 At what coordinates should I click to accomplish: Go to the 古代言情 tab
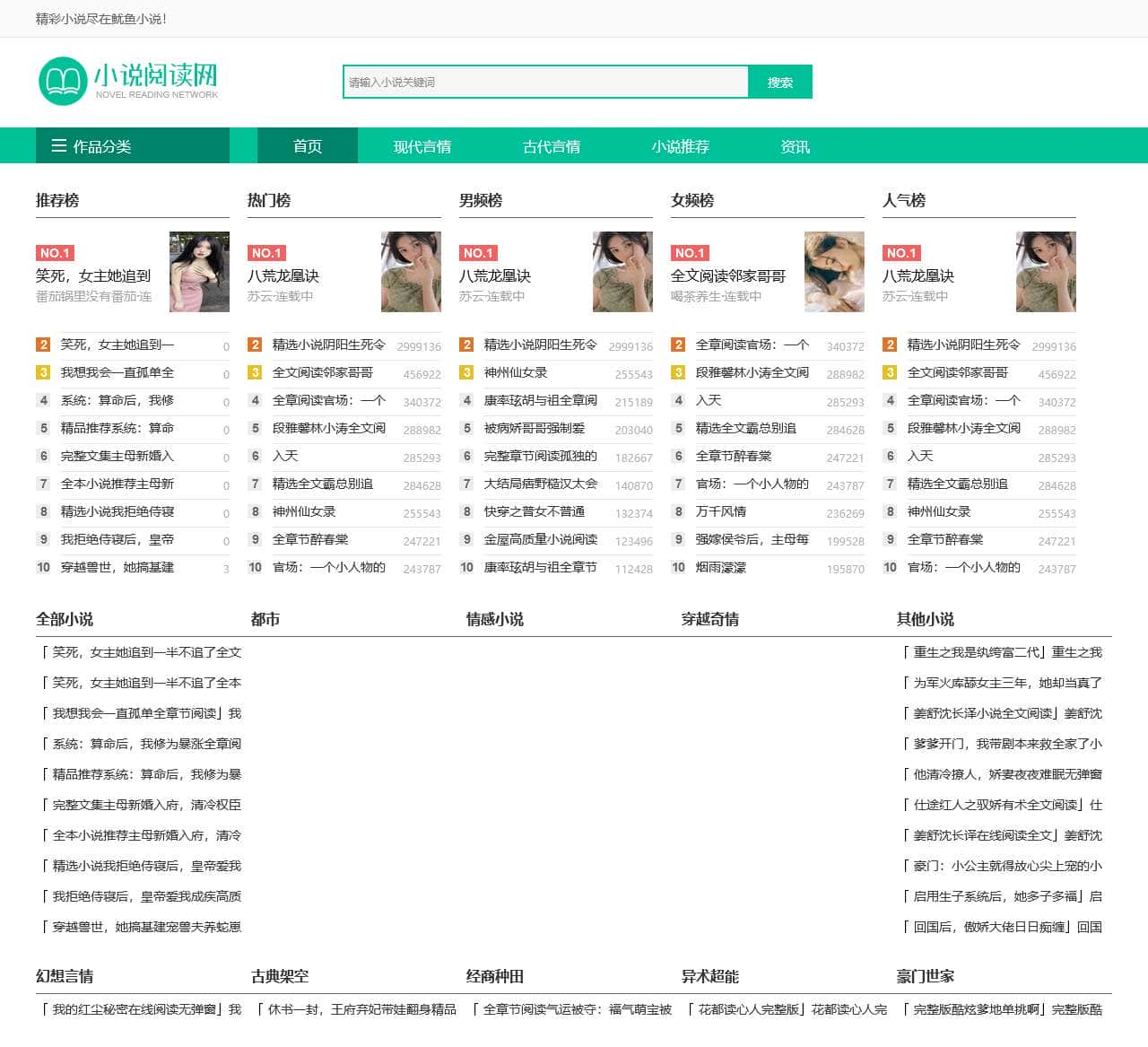point(552,146)
